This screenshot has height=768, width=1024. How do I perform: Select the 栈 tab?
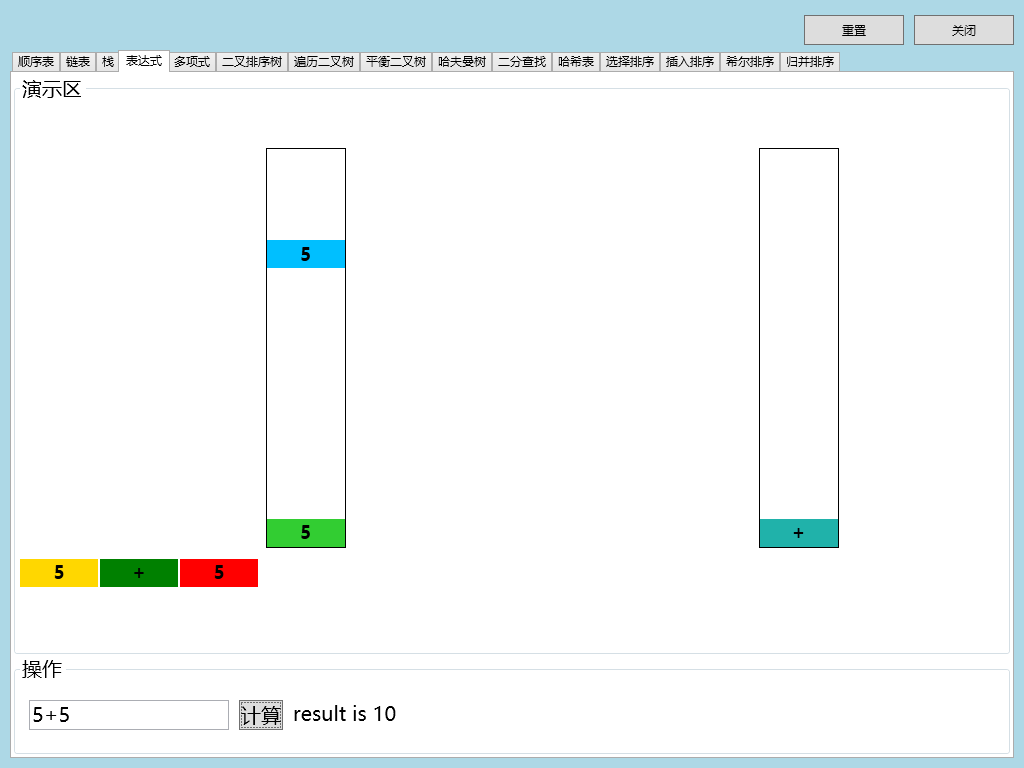pos(108,62)
